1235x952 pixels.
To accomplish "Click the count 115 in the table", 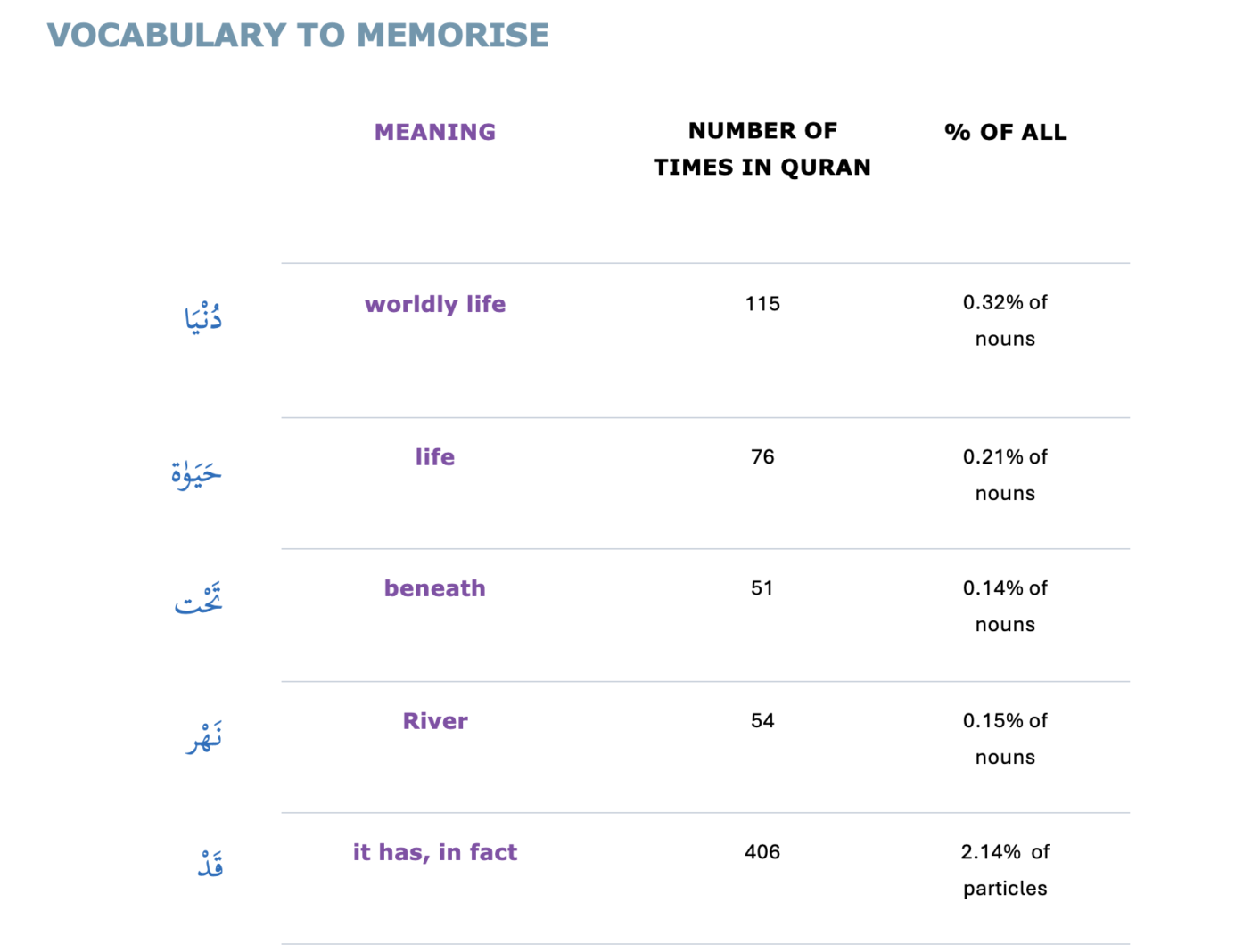I will tap(762, 304).
